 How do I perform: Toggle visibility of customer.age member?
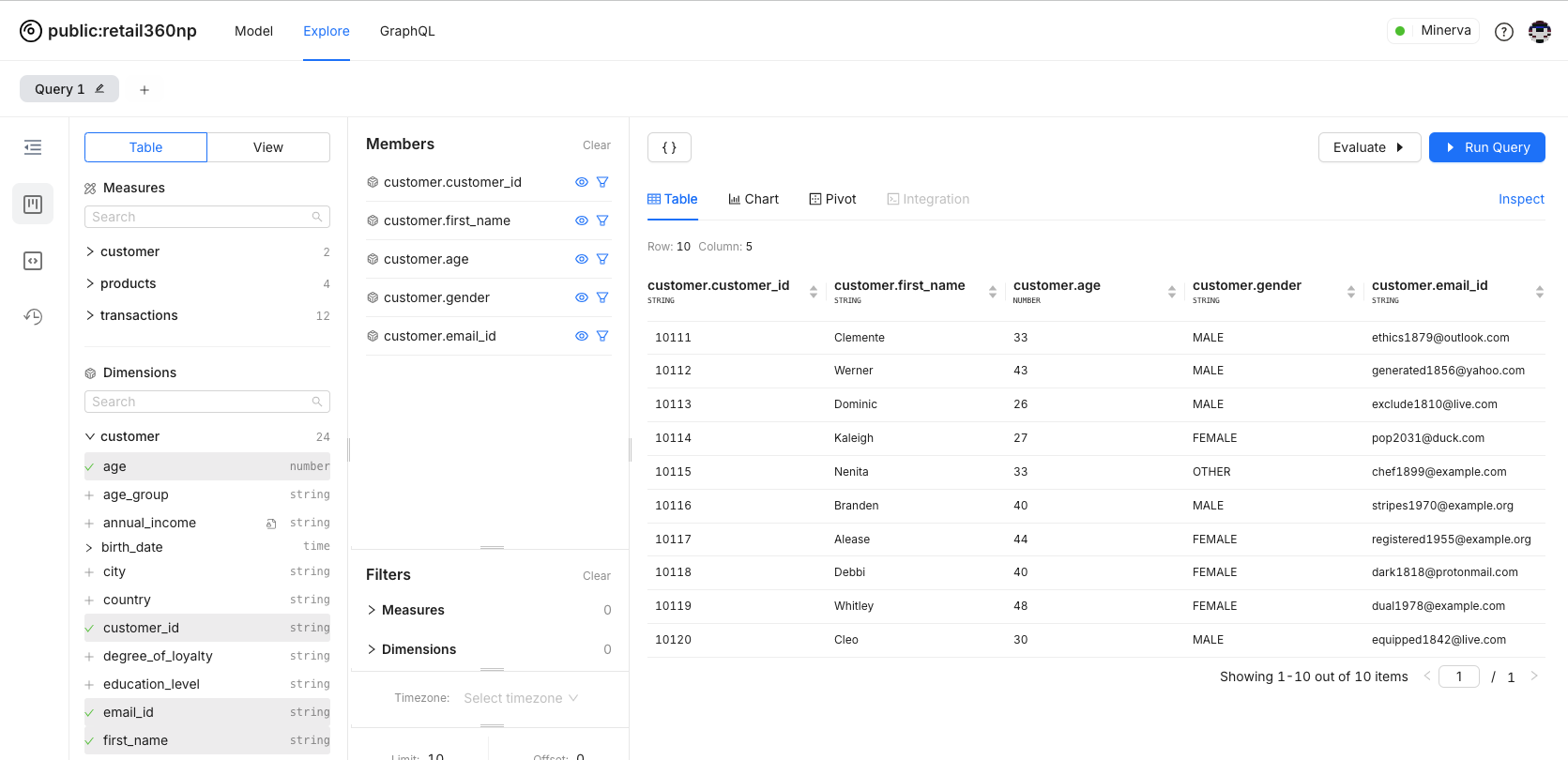582,259
